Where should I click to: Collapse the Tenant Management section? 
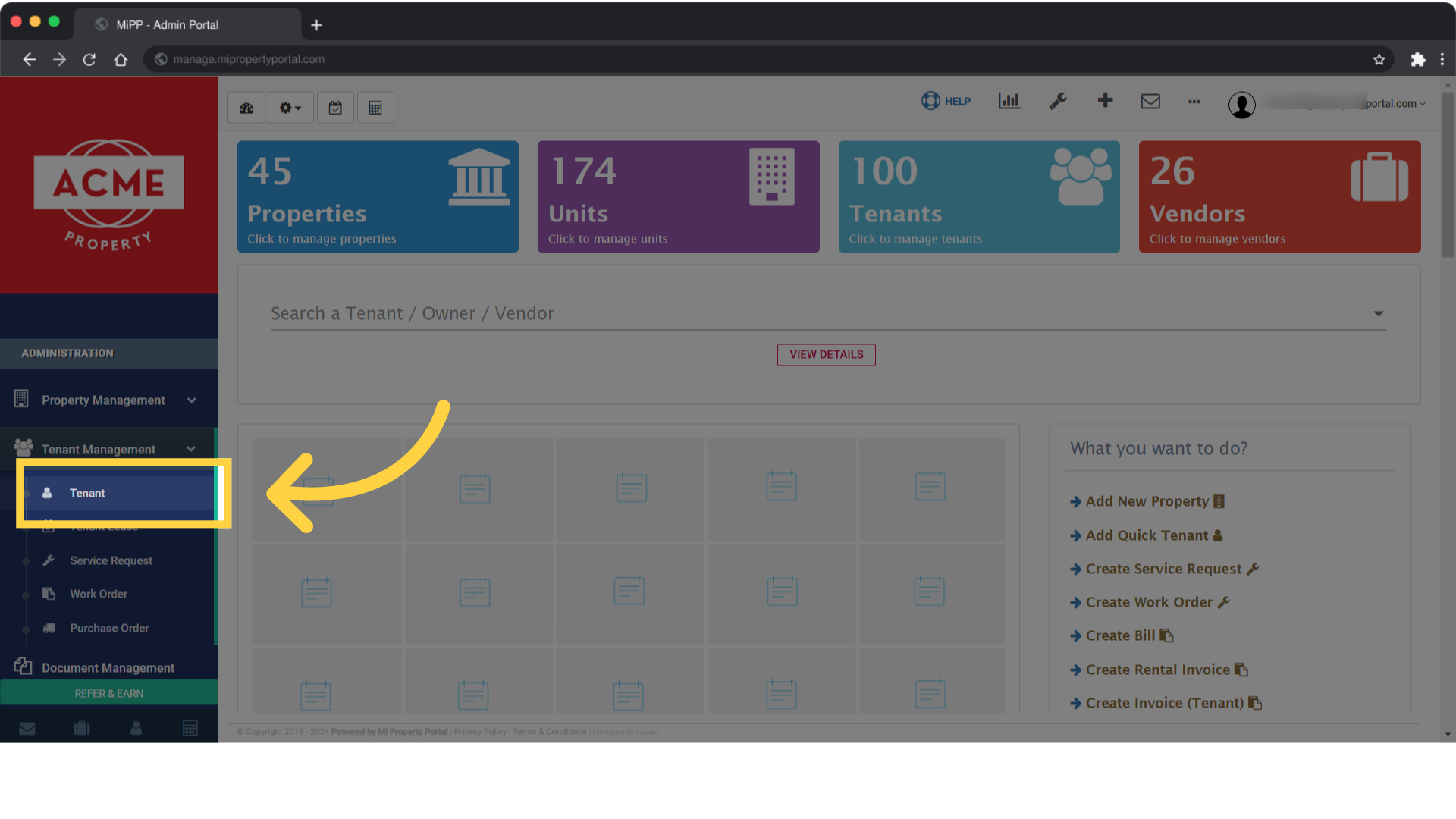(x=190, y=448)
